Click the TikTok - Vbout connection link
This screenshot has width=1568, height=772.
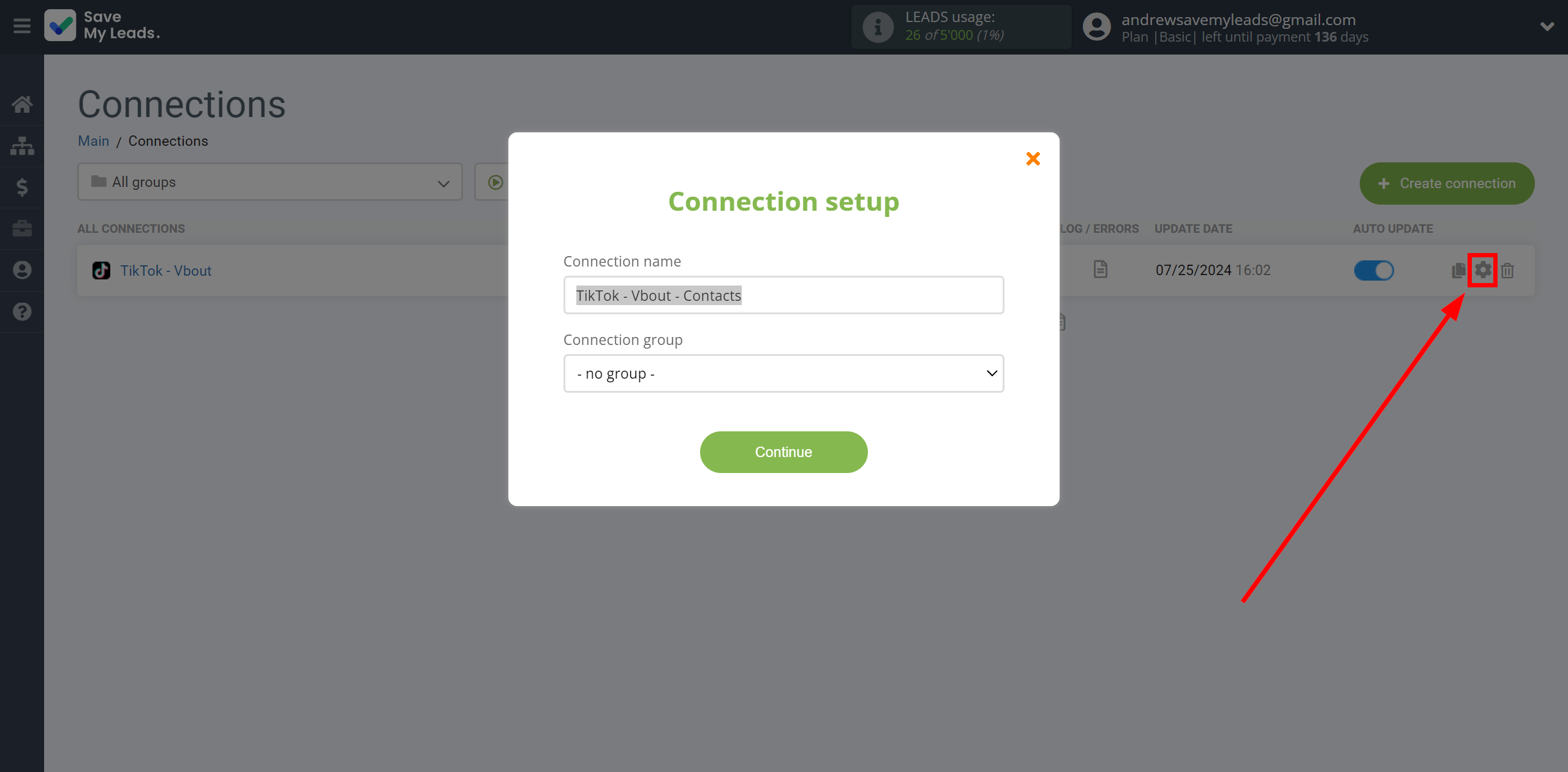click(165, 270)
